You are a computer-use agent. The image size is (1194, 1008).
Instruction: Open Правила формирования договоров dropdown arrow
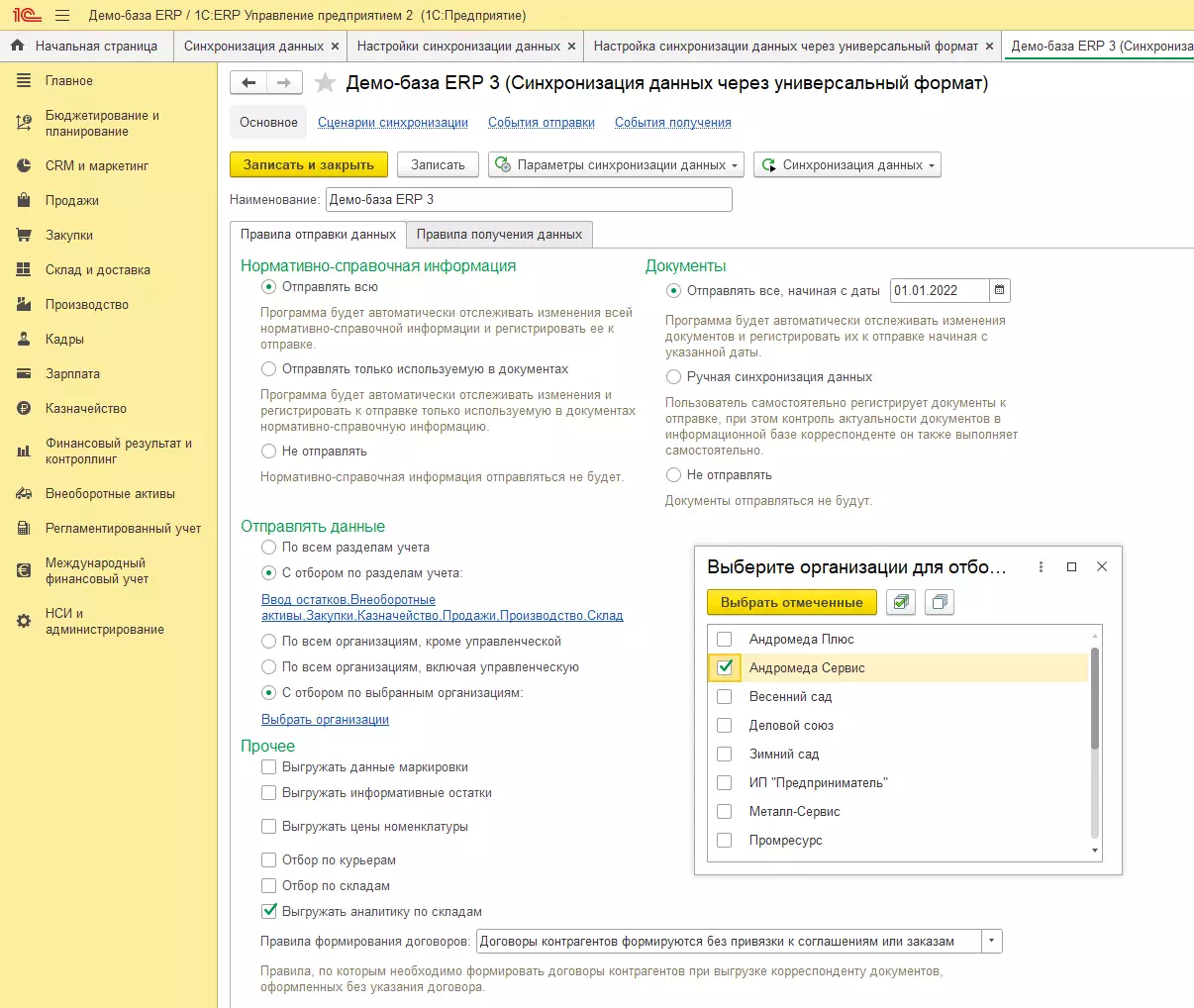(992, 942)
